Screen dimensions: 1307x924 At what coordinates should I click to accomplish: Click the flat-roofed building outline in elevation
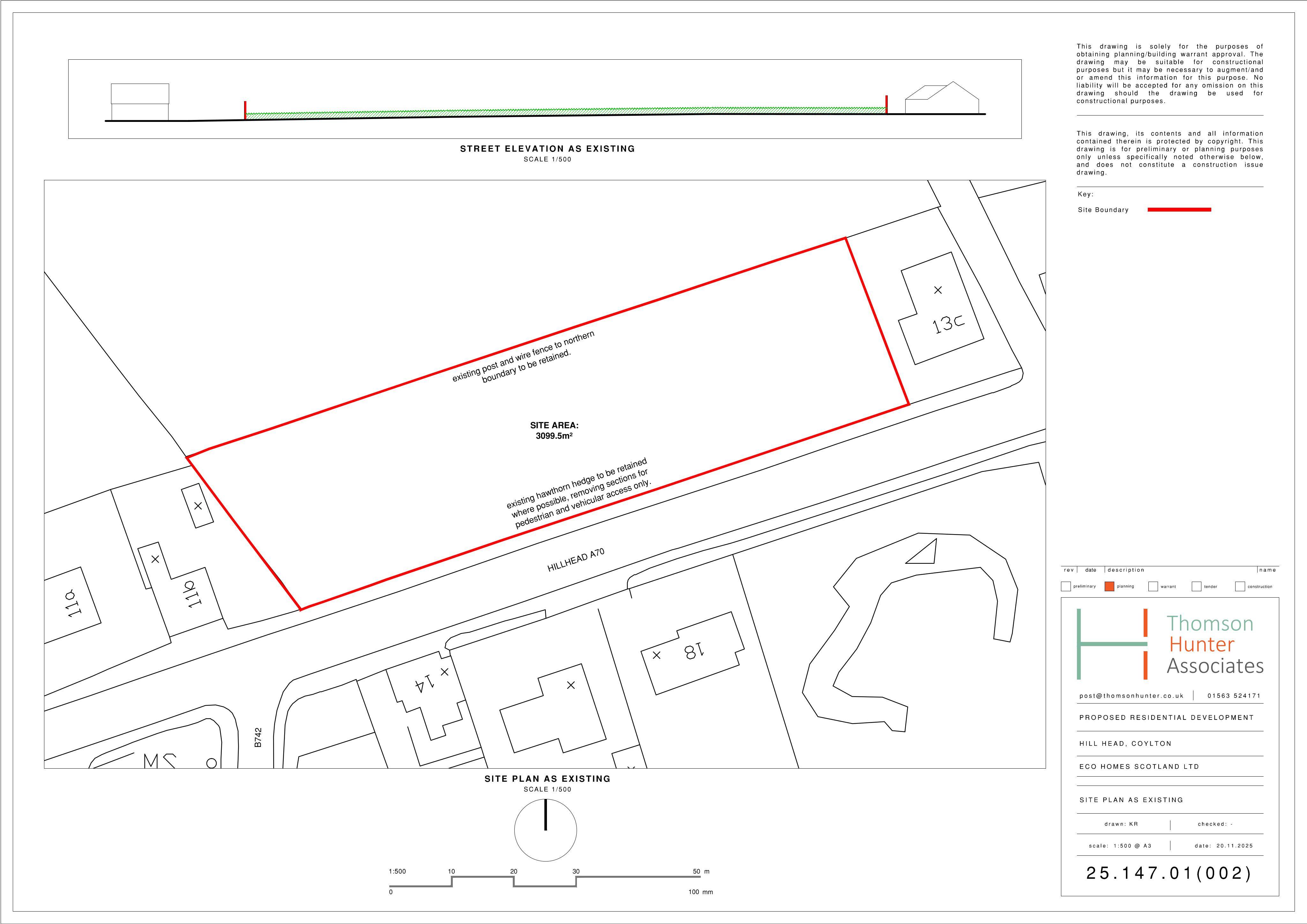point(140,102)
